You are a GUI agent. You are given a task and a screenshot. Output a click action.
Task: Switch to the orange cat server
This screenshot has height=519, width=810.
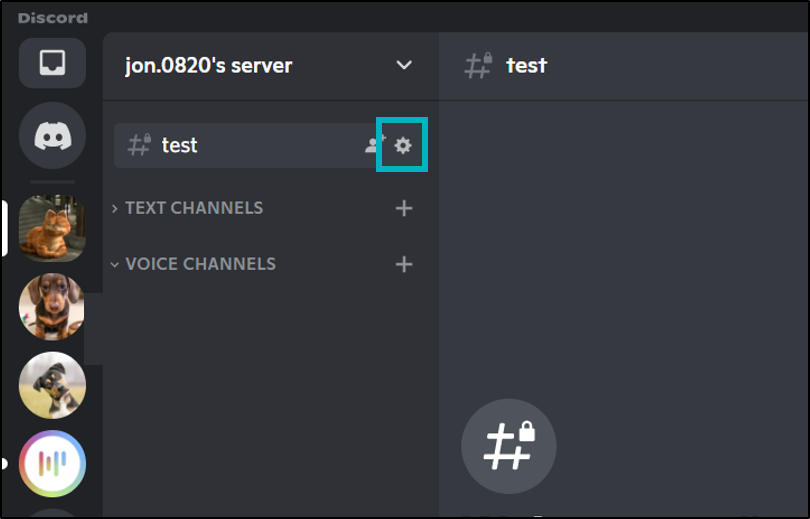click(52, 228)
